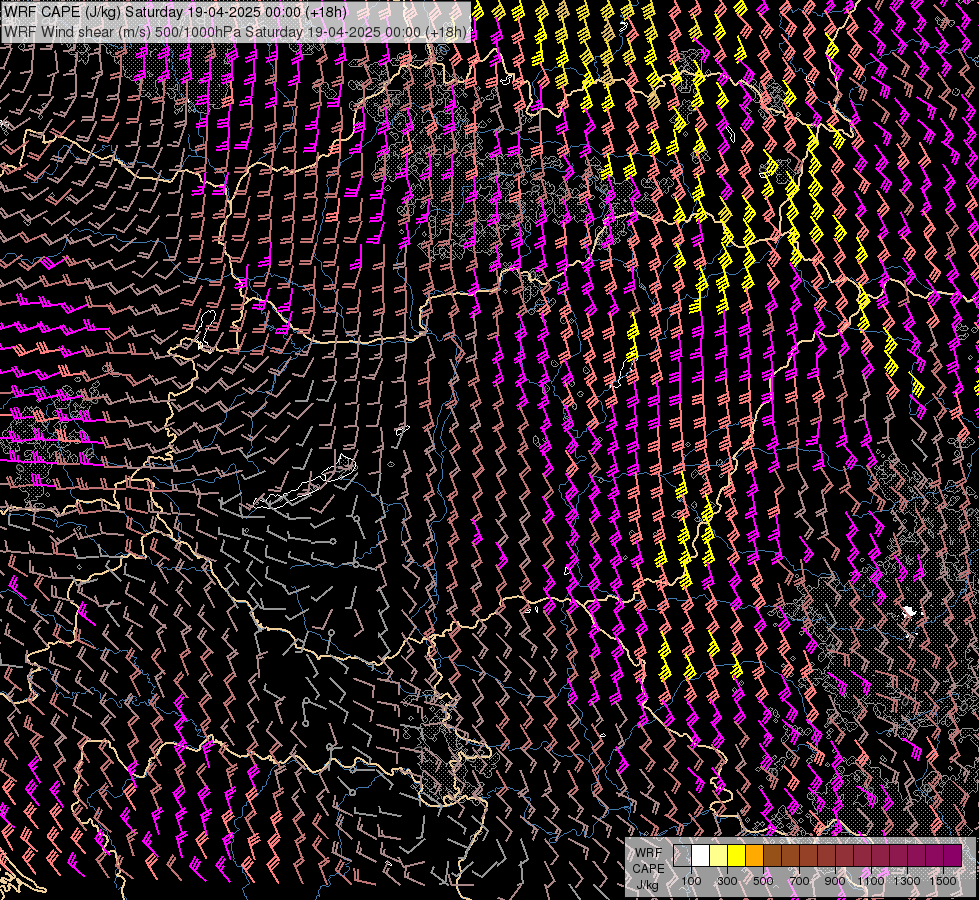Click the legend label '1100'
The width and height of the screenshot is (979, 900).
click(871, 881)
